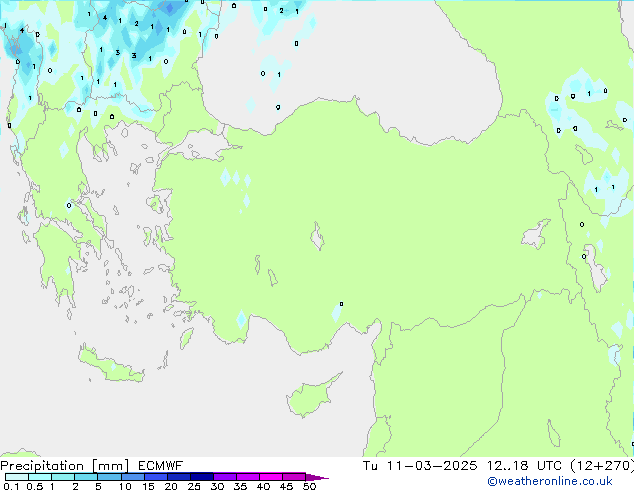Click the '0.1' legend label
Screen dimensions: 634x490
point(11,486)
